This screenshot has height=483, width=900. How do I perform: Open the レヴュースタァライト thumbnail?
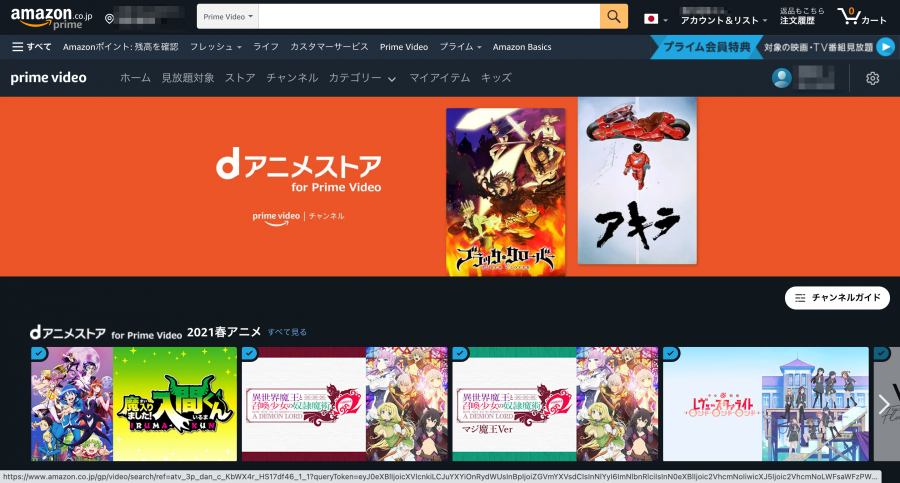(x=766, y=404)
